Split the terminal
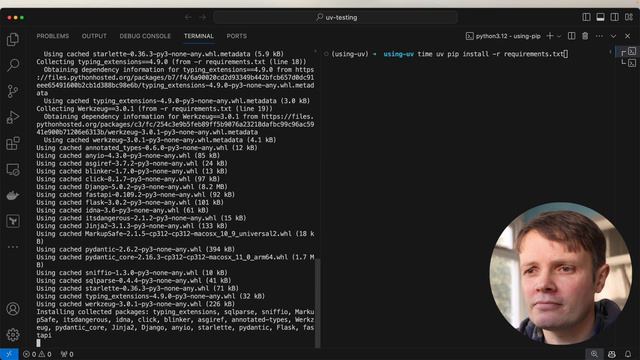 [x=571, y=36]
